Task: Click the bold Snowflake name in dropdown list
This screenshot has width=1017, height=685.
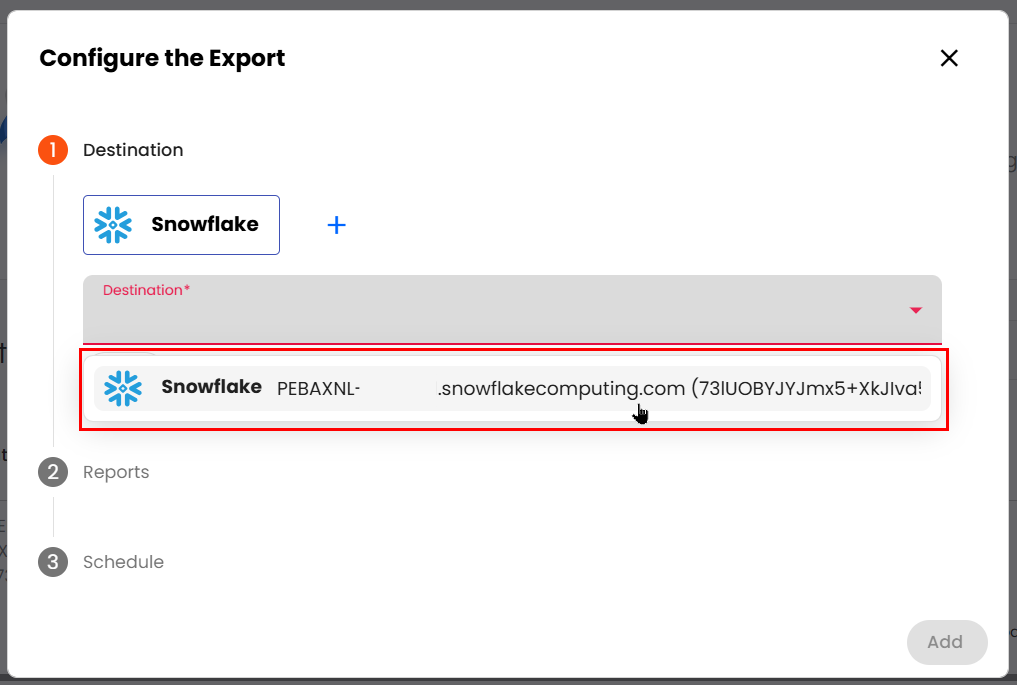Action: [x=211, y=387]
